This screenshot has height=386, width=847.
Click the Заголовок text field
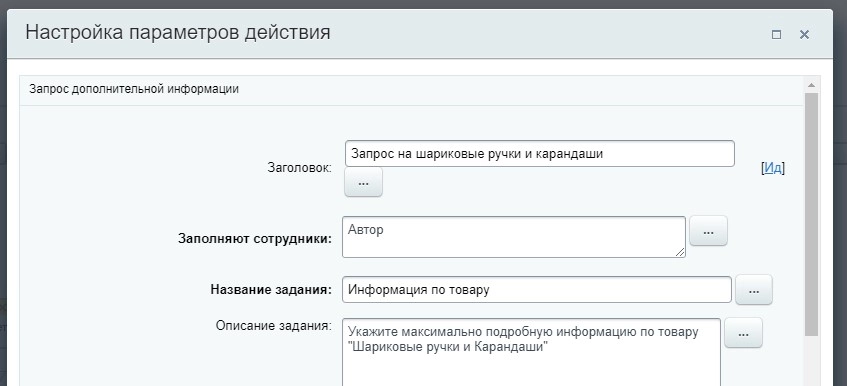[x=540, y=154]
